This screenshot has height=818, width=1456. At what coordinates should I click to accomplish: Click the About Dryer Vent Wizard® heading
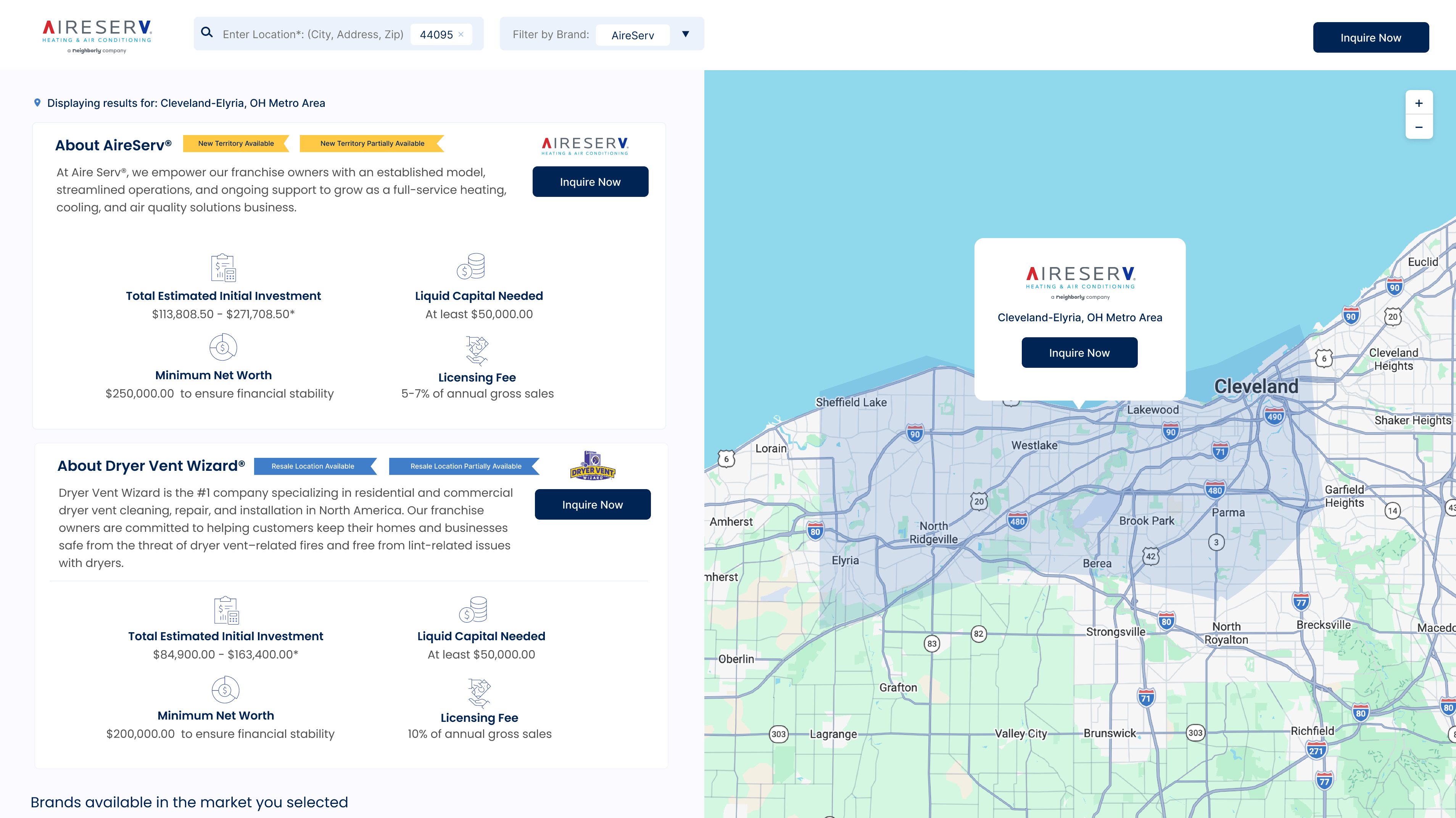(151, 465)
